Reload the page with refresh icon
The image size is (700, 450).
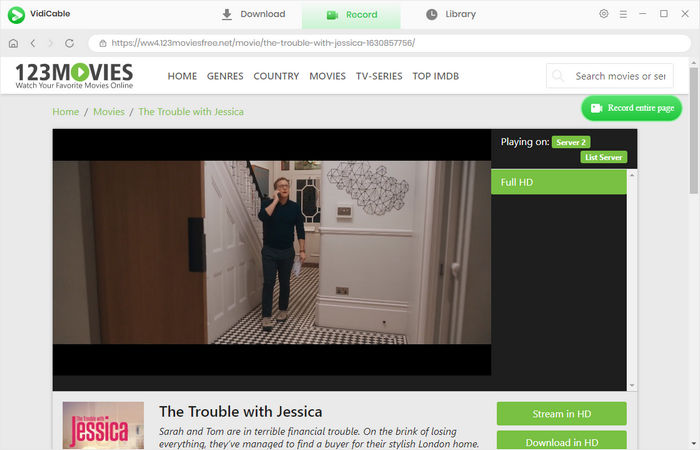(x=69, y=43)
